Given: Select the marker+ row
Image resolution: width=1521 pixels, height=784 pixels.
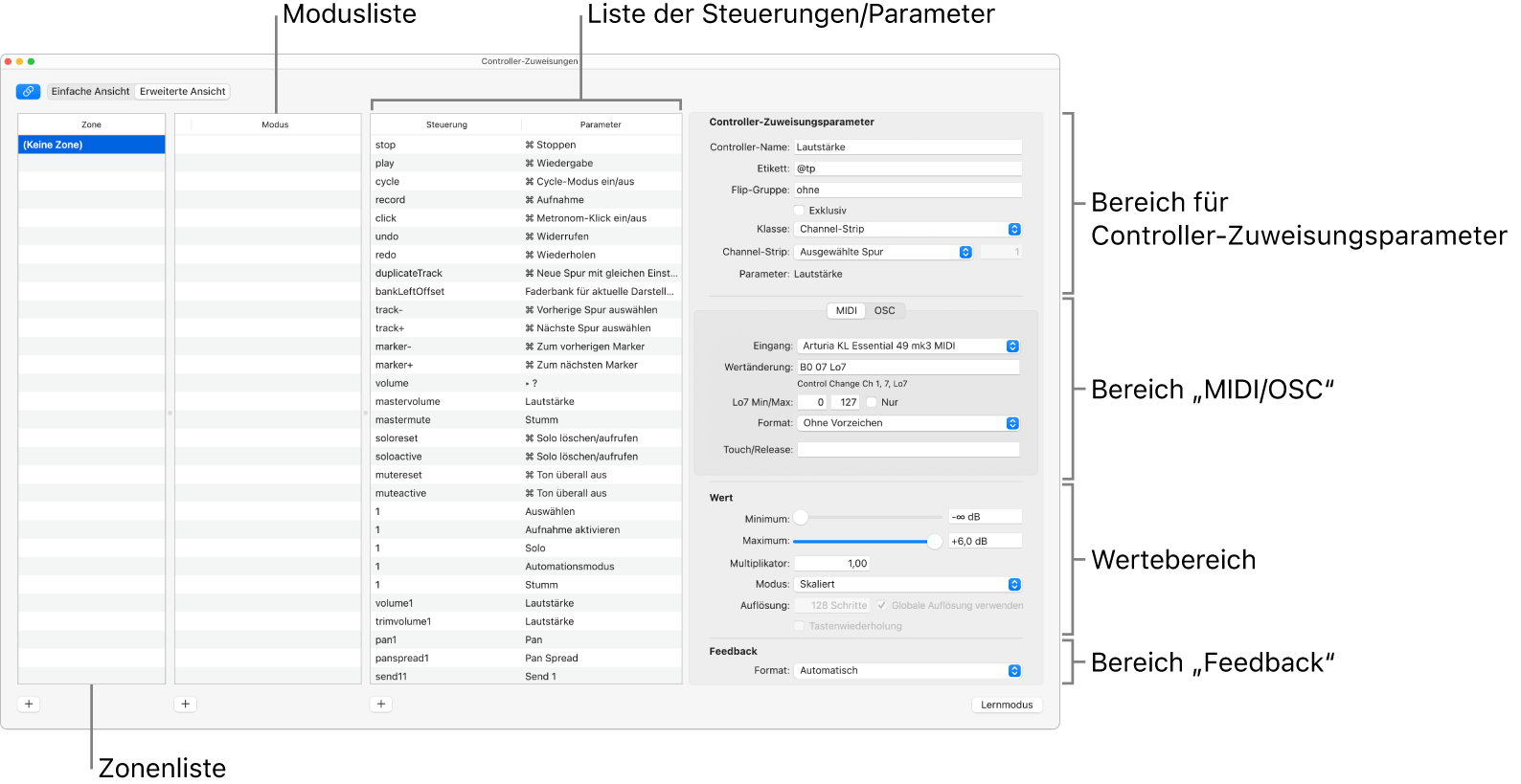Looking at the screenshot, I should 526,365.
